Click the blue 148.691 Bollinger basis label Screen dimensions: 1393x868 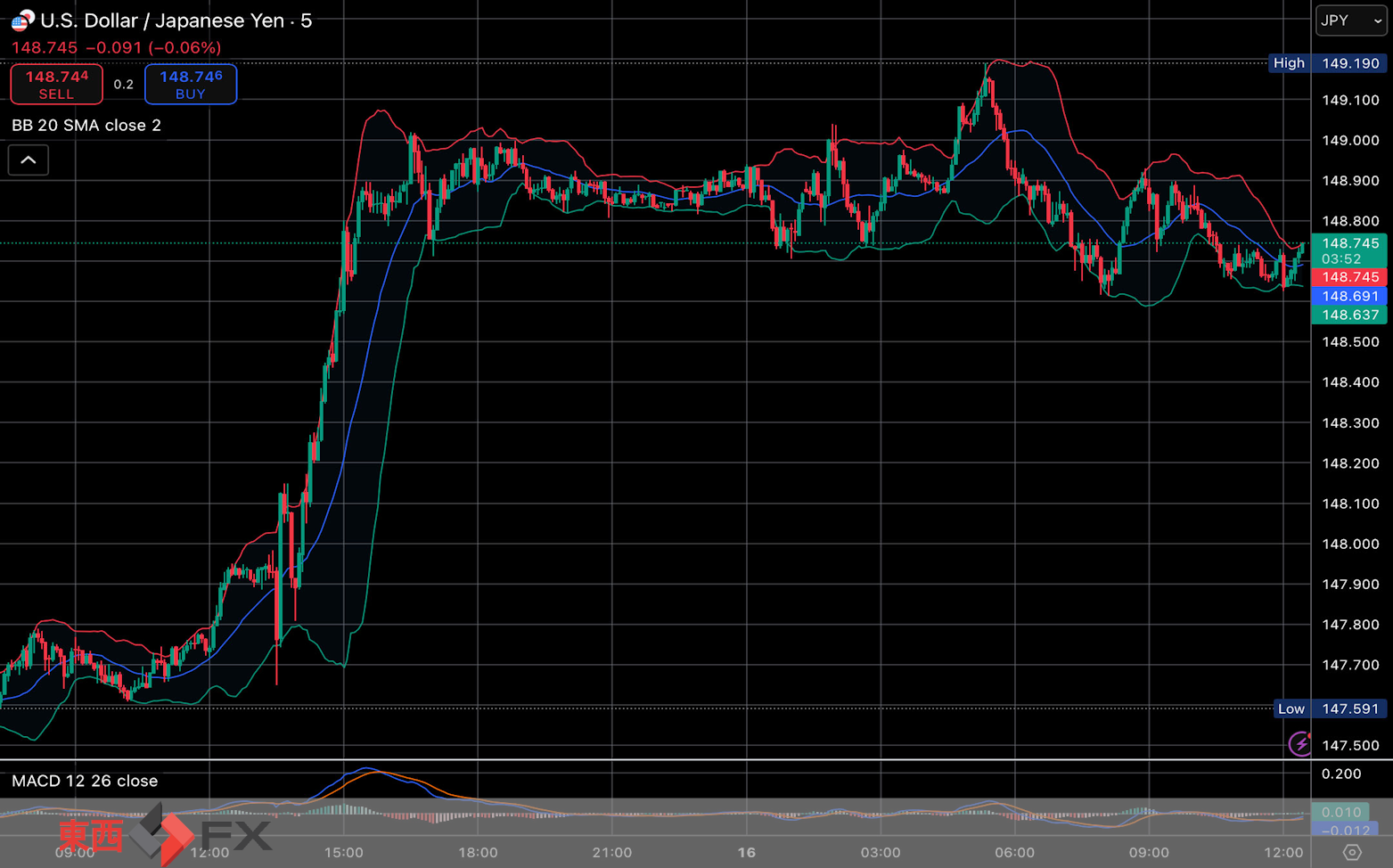coord(1349,296)
